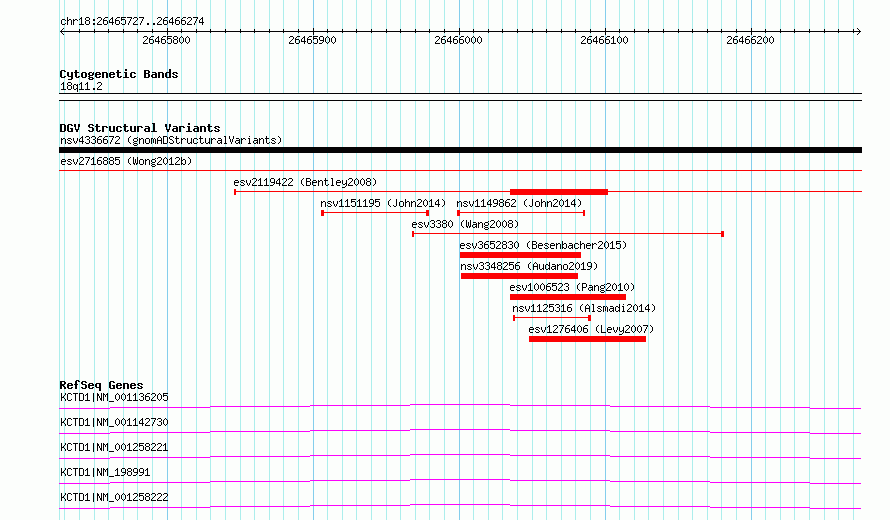Click the KCTD1|NM_001136205 gene label

coord(114,397)
